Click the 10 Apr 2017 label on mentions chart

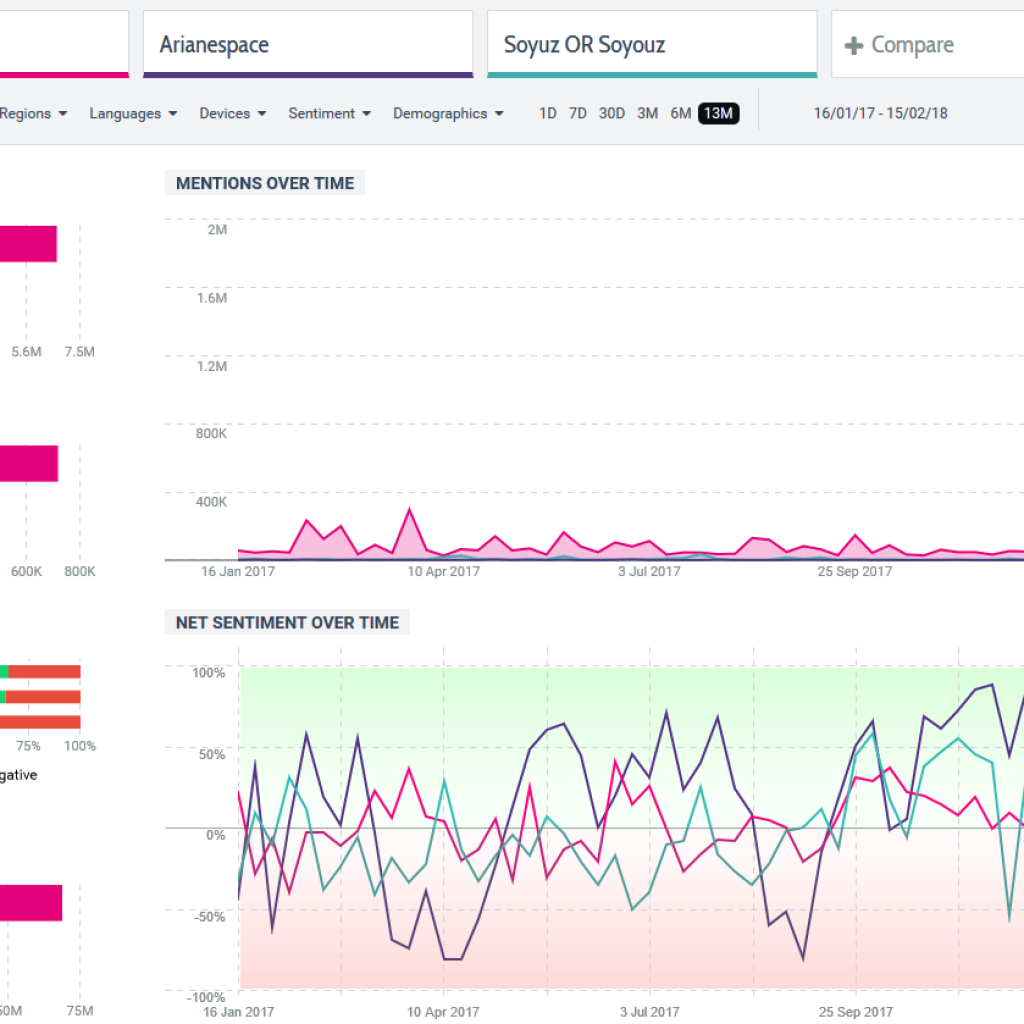(443, 572)
